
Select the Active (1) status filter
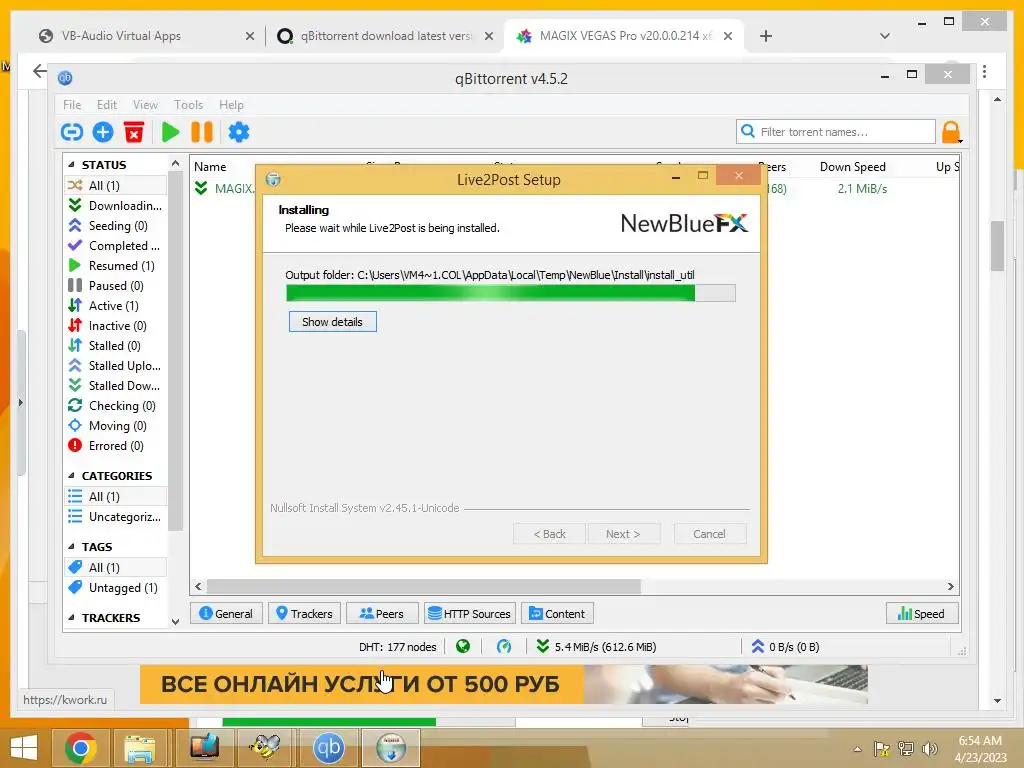coord(116,306)
